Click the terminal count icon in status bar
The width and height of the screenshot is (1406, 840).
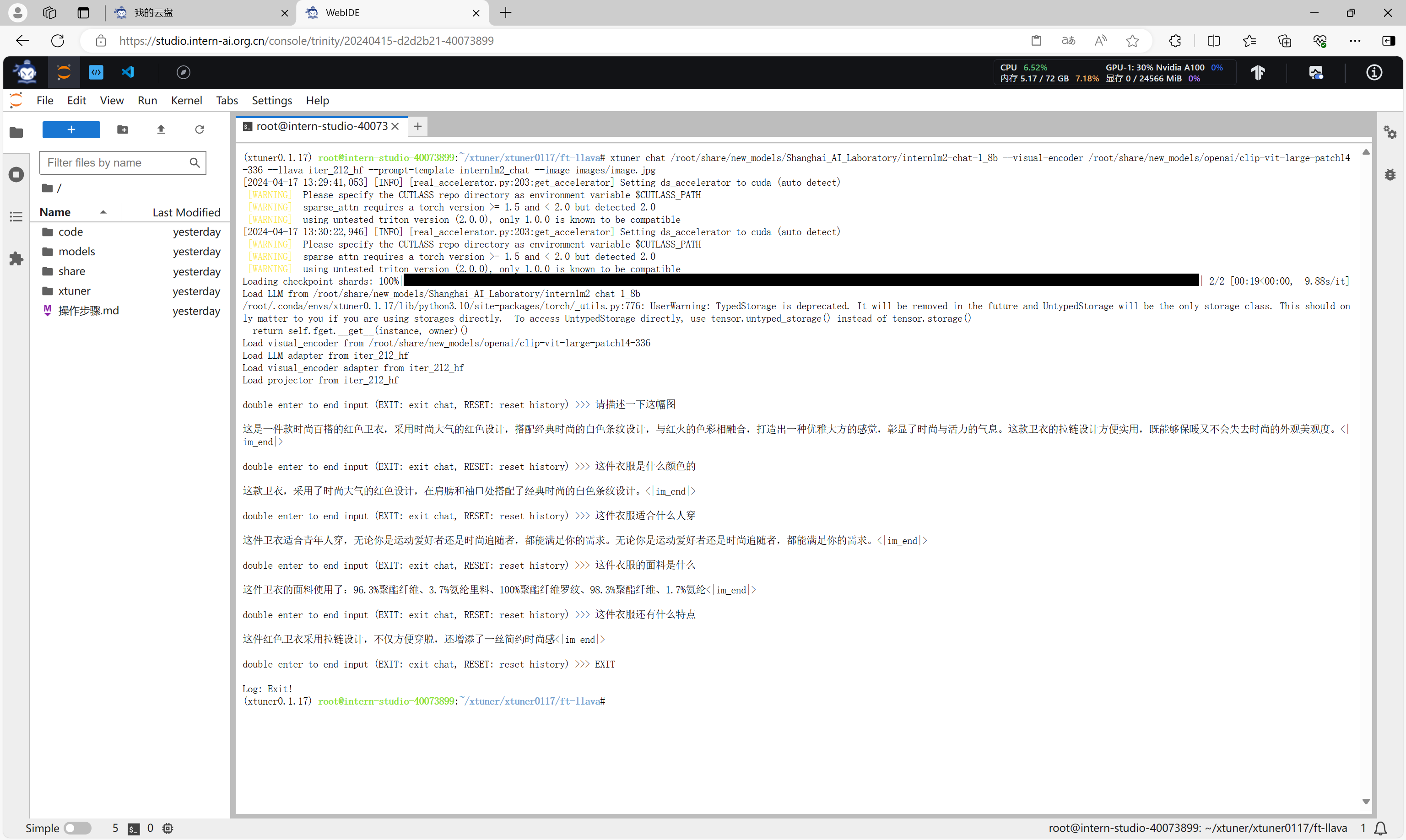[134, 829]
